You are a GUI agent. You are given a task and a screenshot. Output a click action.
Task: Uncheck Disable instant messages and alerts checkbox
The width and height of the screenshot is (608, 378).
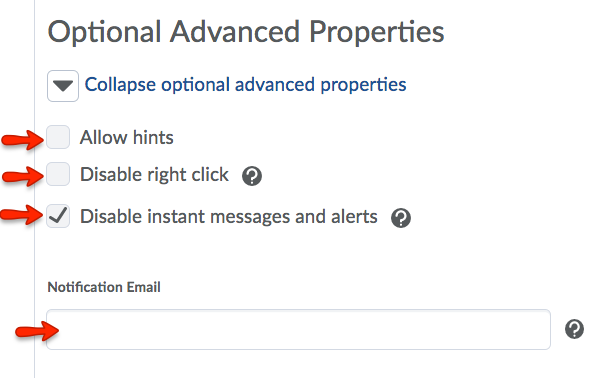[x=58, y=216]
